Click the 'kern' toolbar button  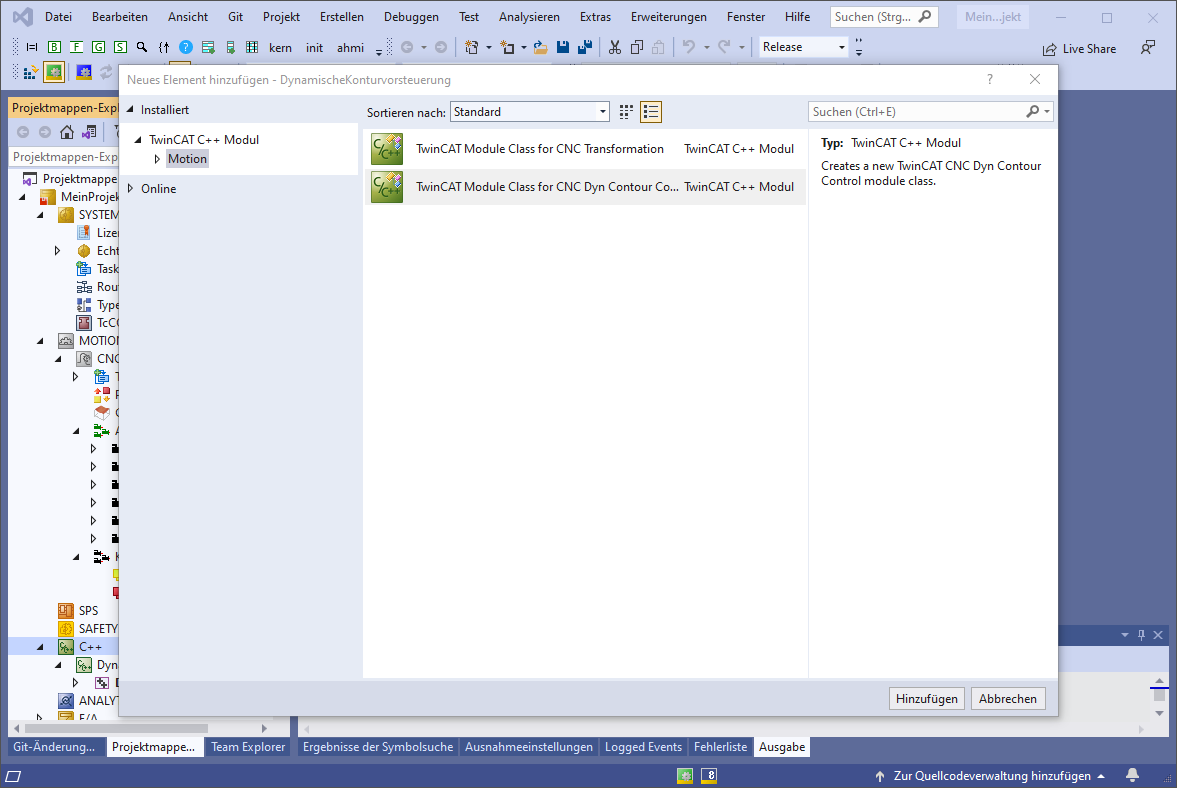[x=280, y=48]
